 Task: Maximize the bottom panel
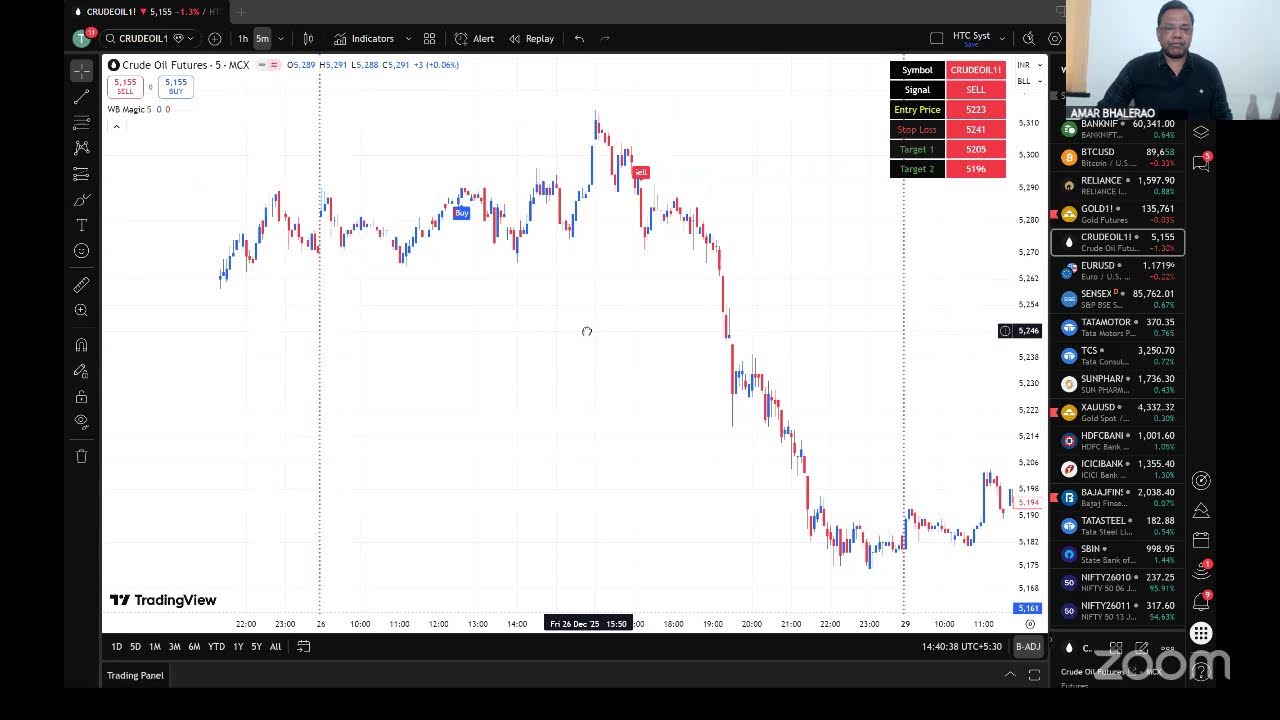coord(1034,675)
